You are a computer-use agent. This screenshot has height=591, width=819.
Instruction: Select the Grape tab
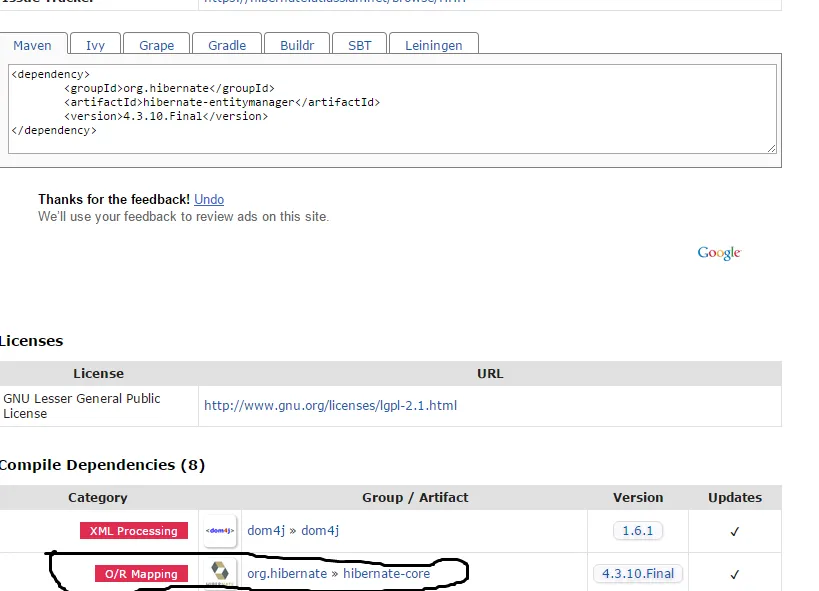[157, 45]
